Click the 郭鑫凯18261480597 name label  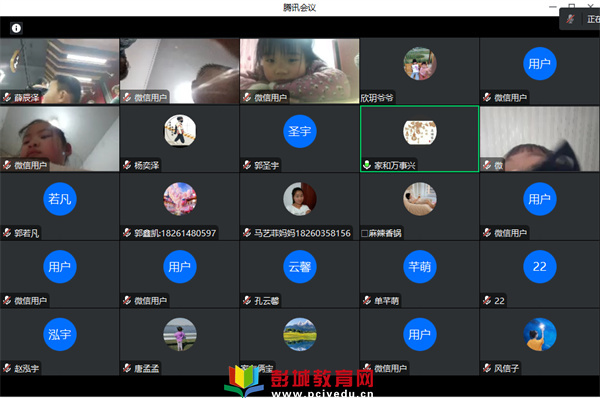(x=175, y=233)
